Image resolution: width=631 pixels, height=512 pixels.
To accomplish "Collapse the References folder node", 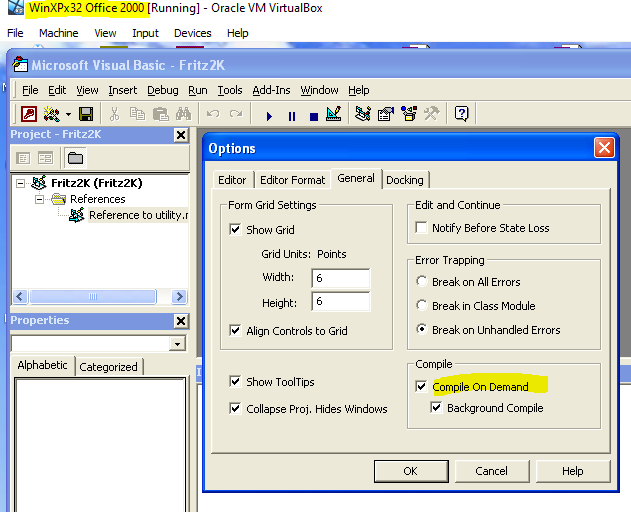I will 39,200.
